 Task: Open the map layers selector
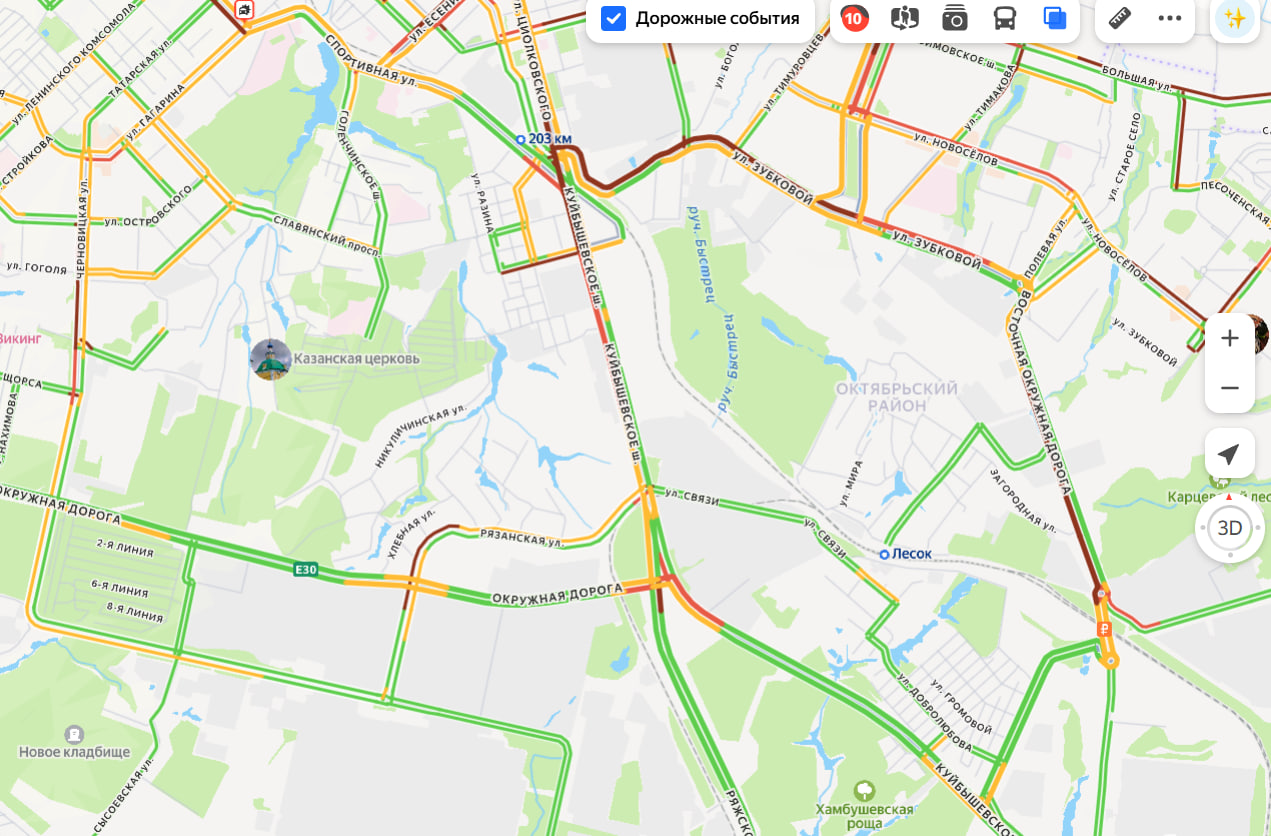pyautogui.click(x=1055, y=18)
